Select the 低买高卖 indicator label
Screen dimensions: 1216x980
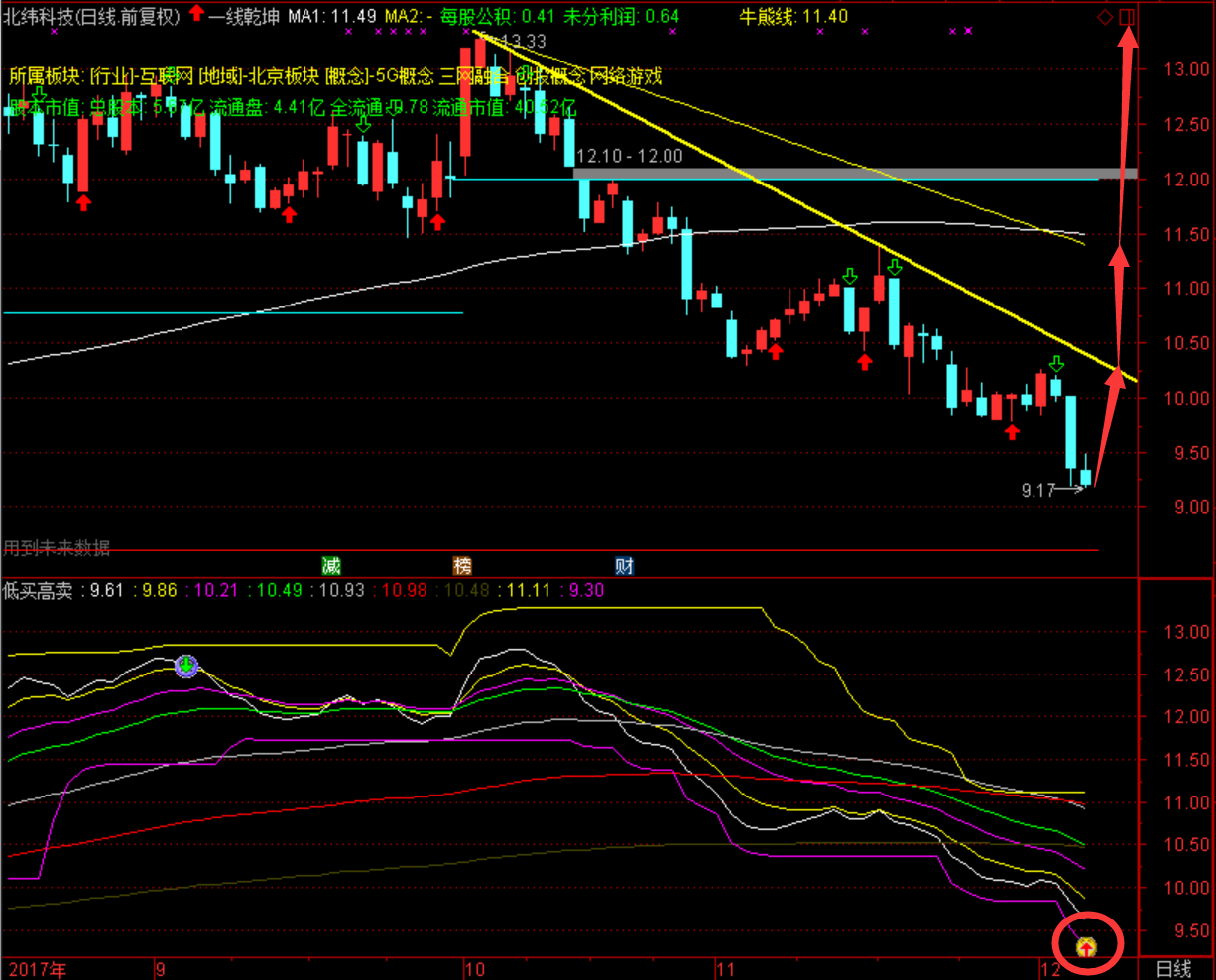tap(38, 591)
